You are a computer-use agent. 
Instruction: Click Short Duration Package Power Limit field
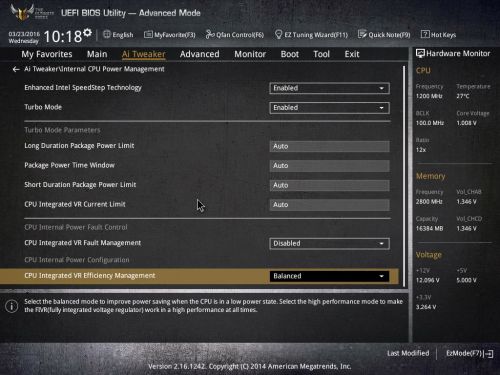[x=329, y=185]
